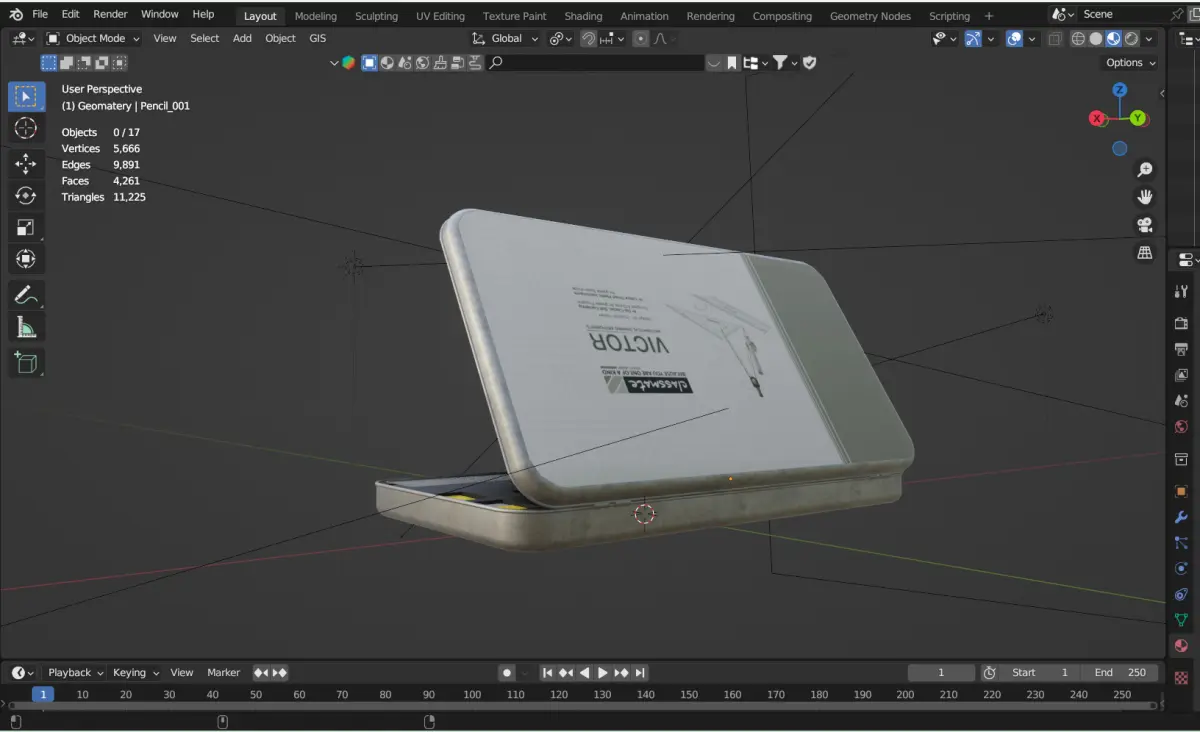
Task: Toggle timeline auto keying record button
Action: [x=507, y=673]
